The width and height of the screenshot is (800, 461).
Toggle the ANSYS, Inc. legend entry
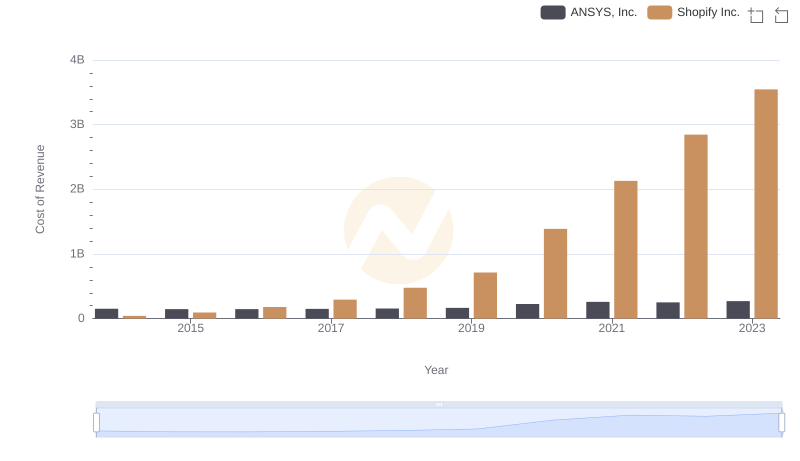589,12
